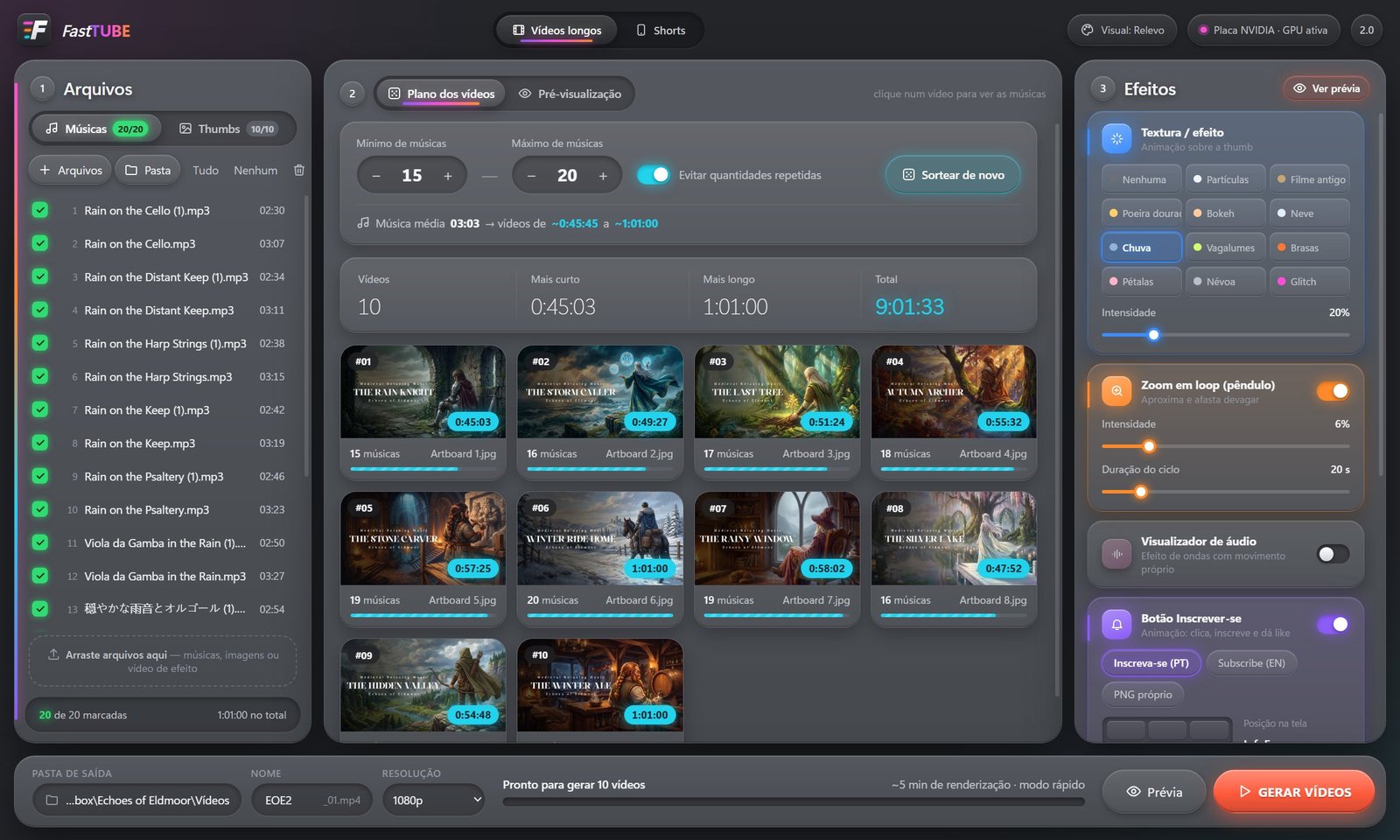Screen dimensions: 1400x840
Task: Toggle Evitar quantidades repetidas switch
Action: 653,175
